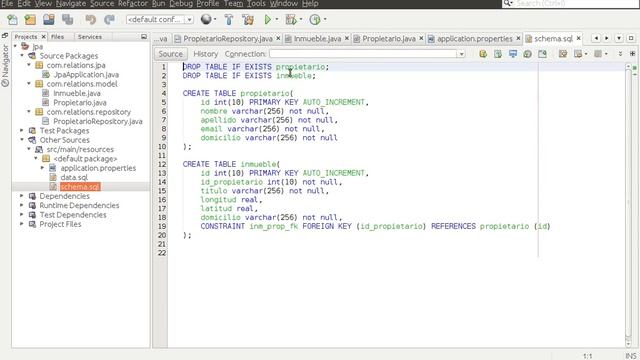The height and width of the screenshot is (360, 640).
Task: Click the globe browser icon
Action: pyautogui.click(x=206, y=19)
